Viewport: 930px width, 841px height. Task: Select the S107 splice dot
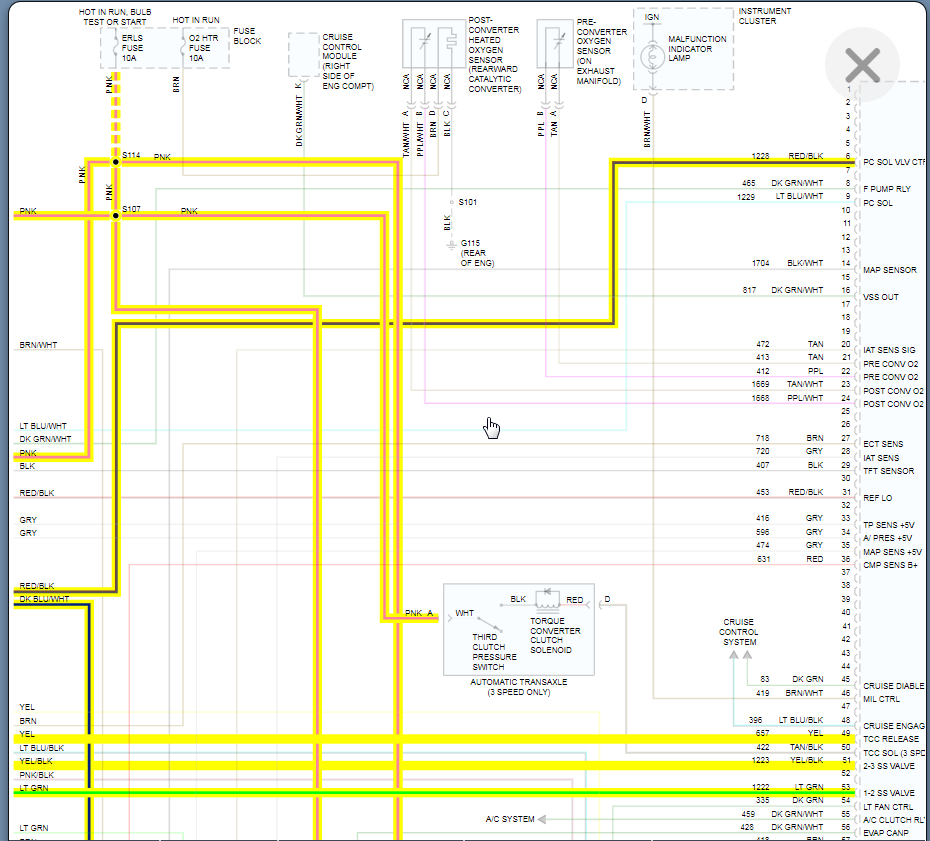coord(116,215)
